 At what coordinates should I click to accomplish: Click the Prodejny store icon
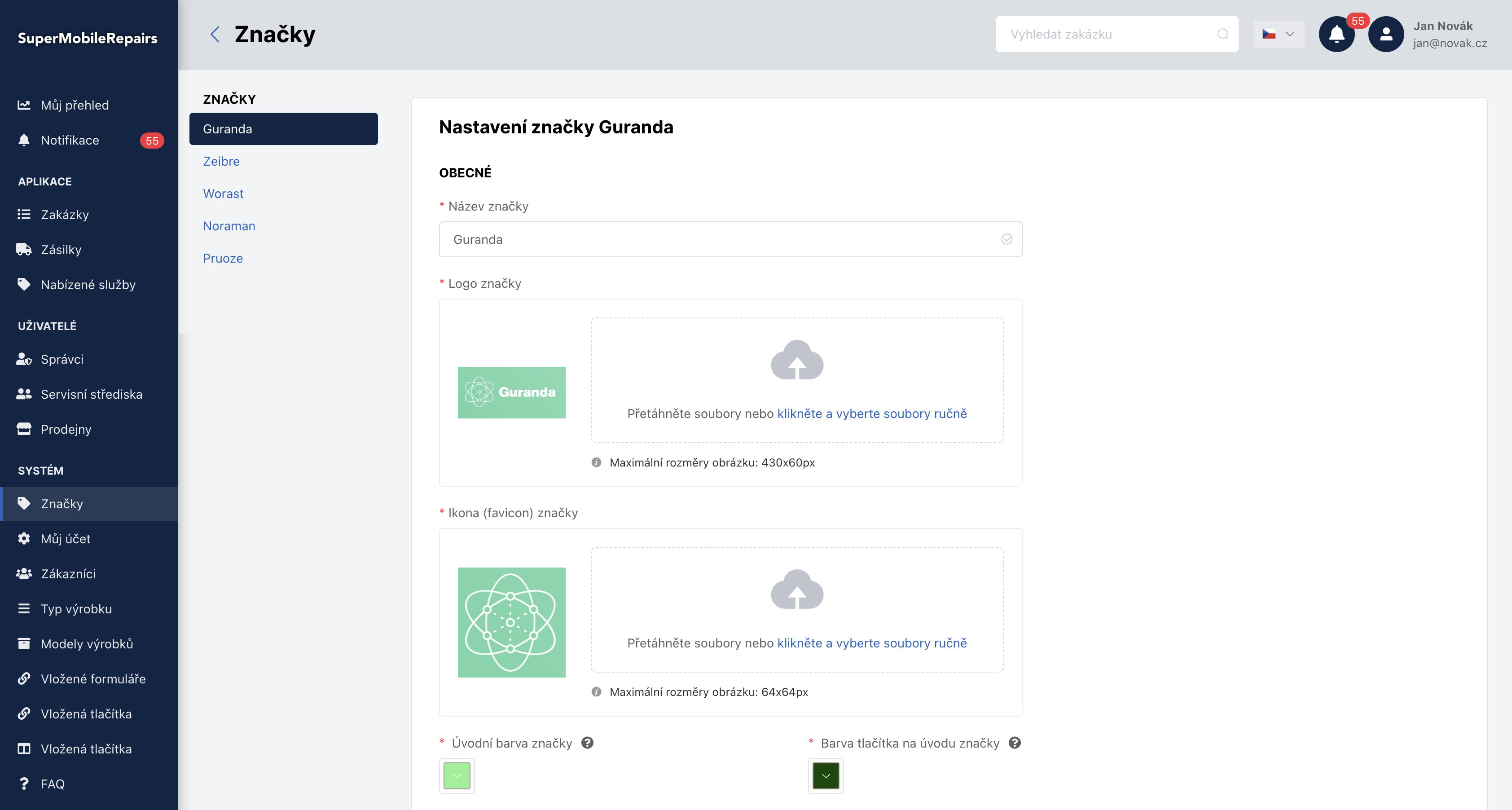point(23,429)
